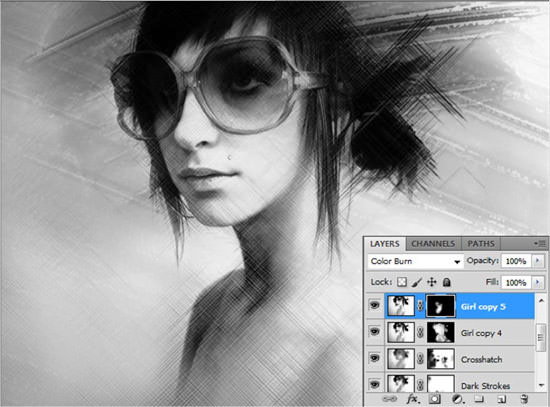This screenshot has width=550, height=407.
Task: Hide the Dark Strokes layer
Action: pos(375,385)
